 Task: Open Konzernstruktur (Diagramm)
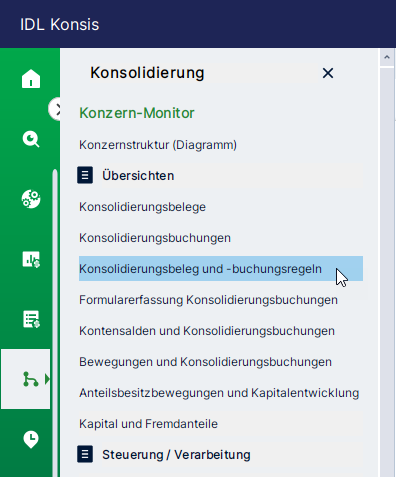point(158,145)
